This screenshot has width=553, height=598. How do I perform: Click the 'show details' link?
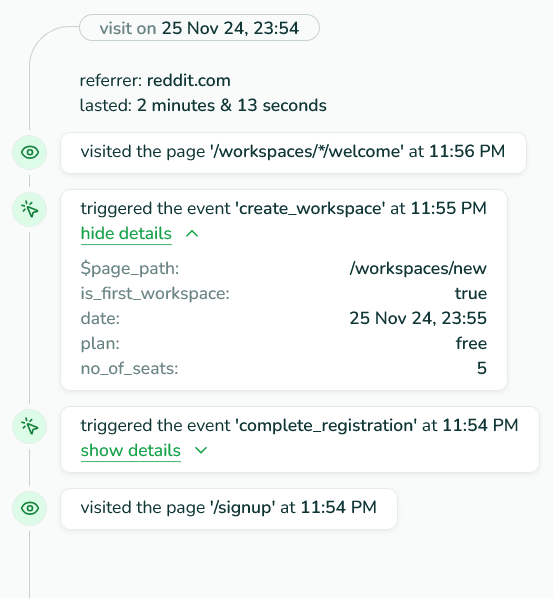131,450
